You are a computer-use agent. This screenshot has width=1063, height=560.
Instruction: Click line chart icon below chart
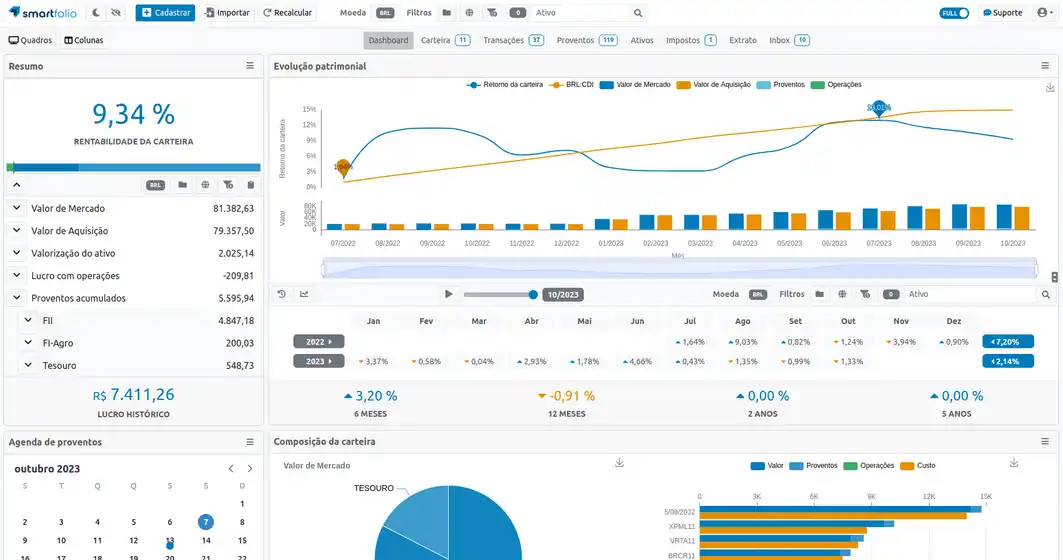pyautogui.click(x=304, y=294)
